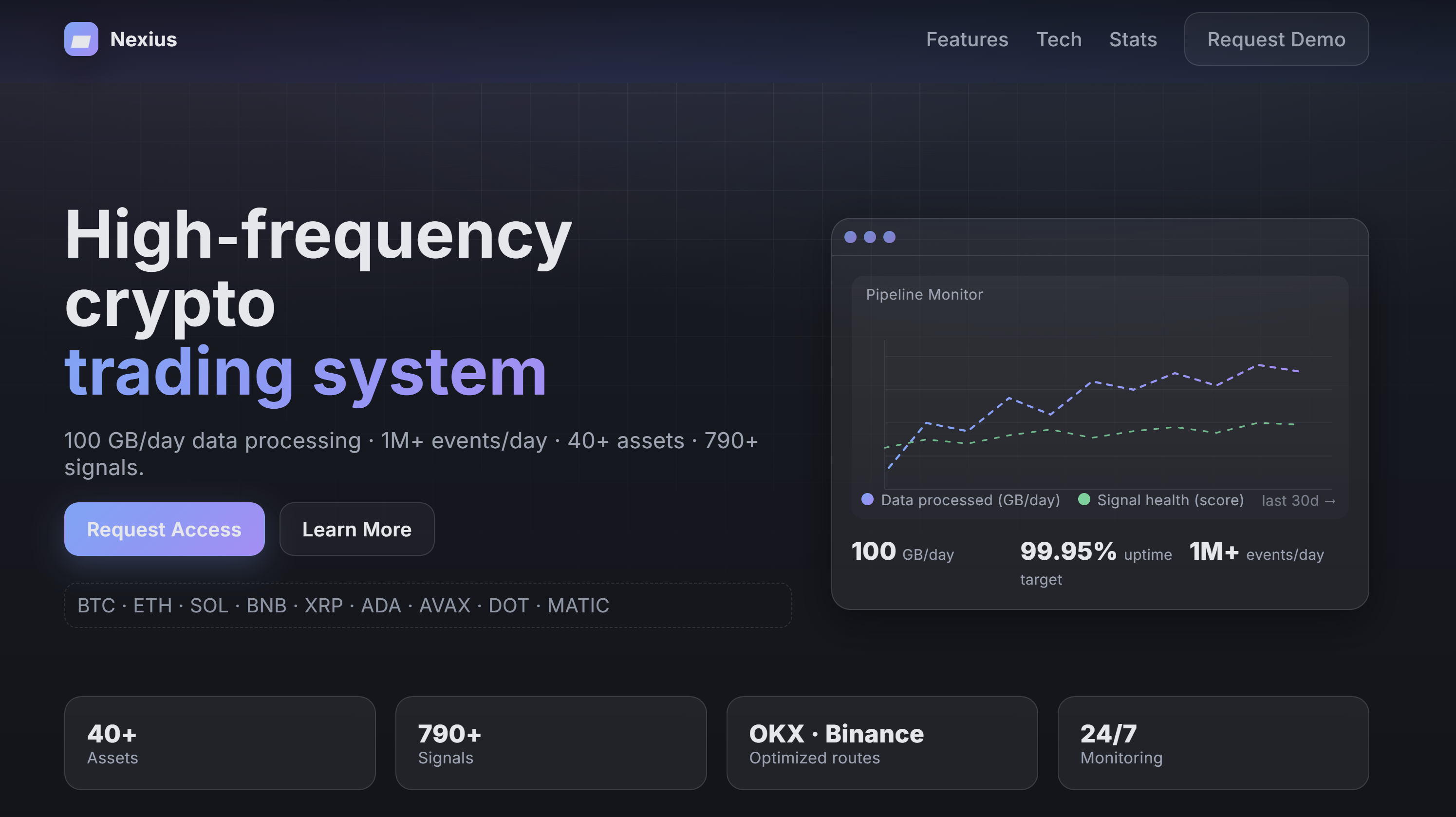
Task: Click the third window control dot
Action: click(x=889, y=237)
